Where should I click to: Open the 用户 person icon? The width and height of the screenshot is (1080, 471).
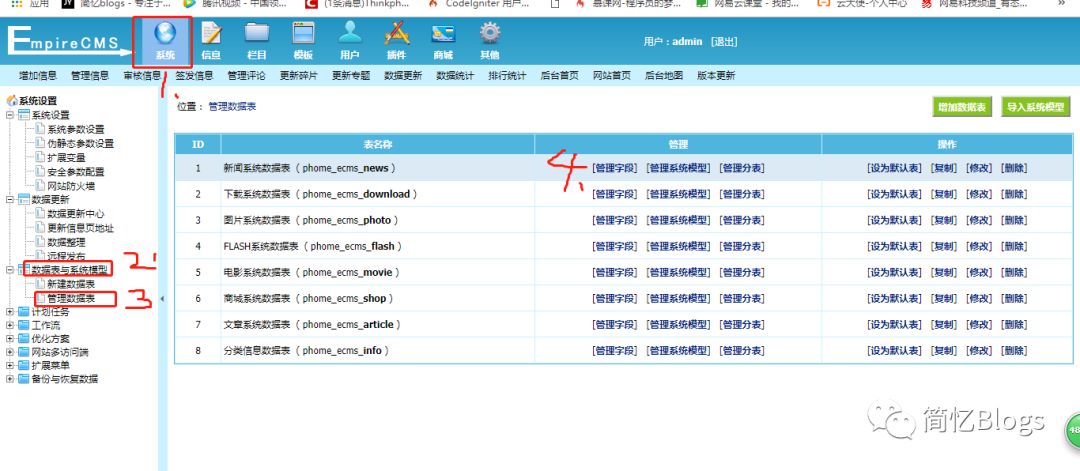[349, 38]
